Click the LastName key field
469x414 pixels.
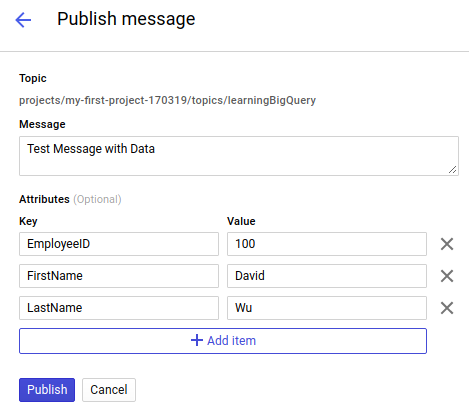[x=119, y=308]
